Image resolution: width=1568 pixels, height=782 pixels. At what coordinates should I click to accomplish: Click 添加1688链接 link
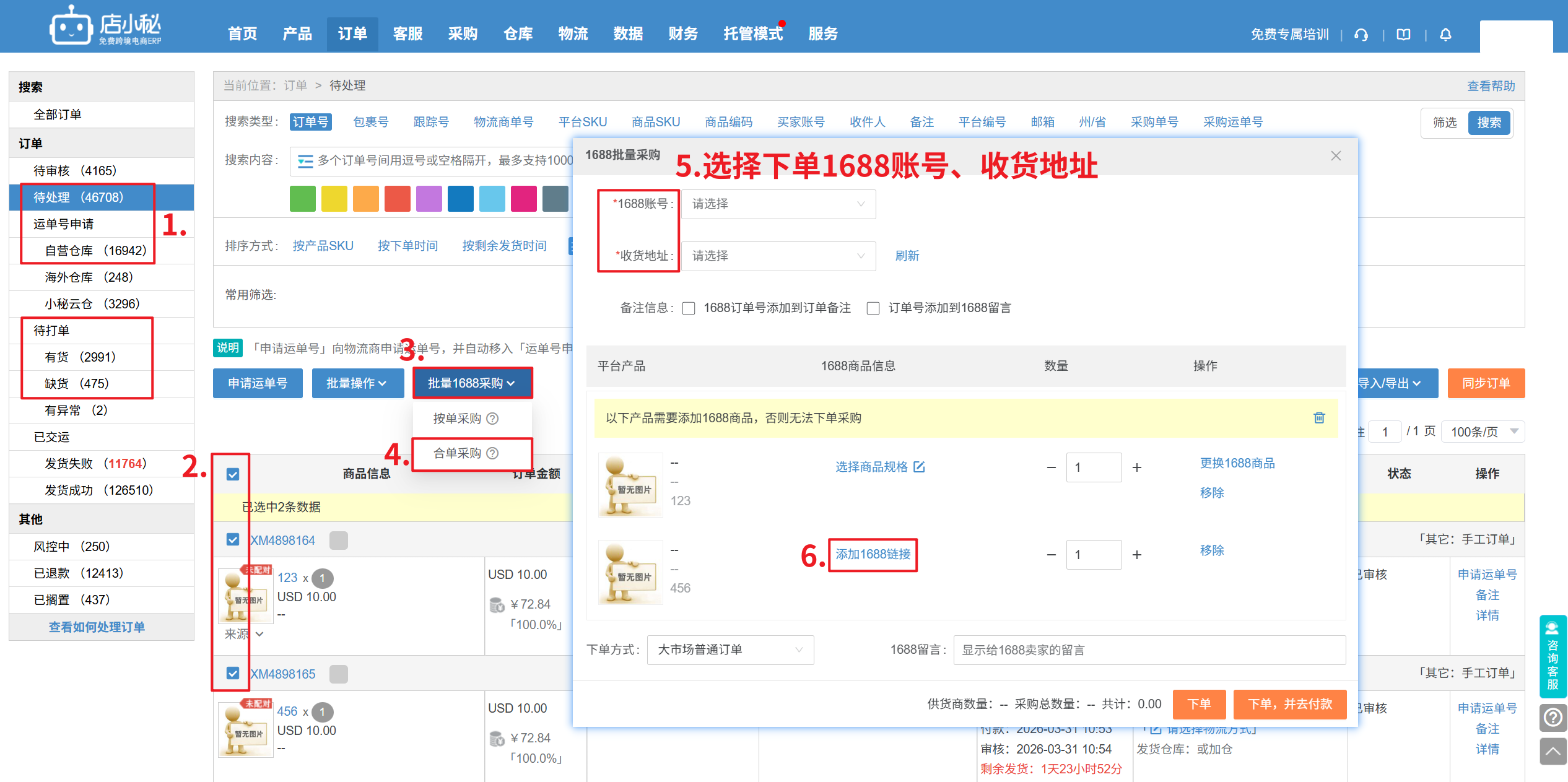click(x=873, y=554)
